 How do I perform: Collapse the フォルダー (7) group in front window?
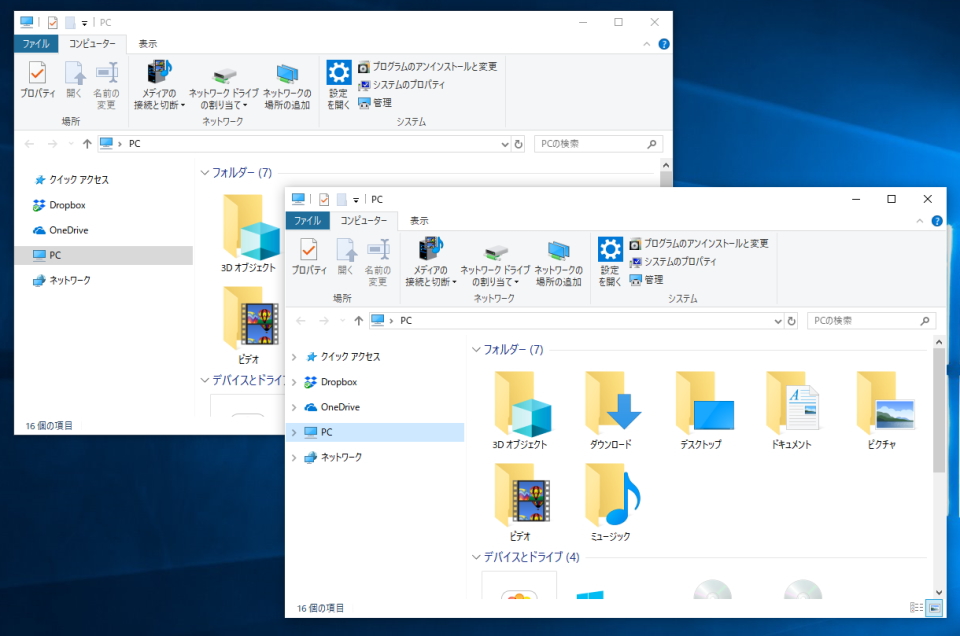[475, 350]
